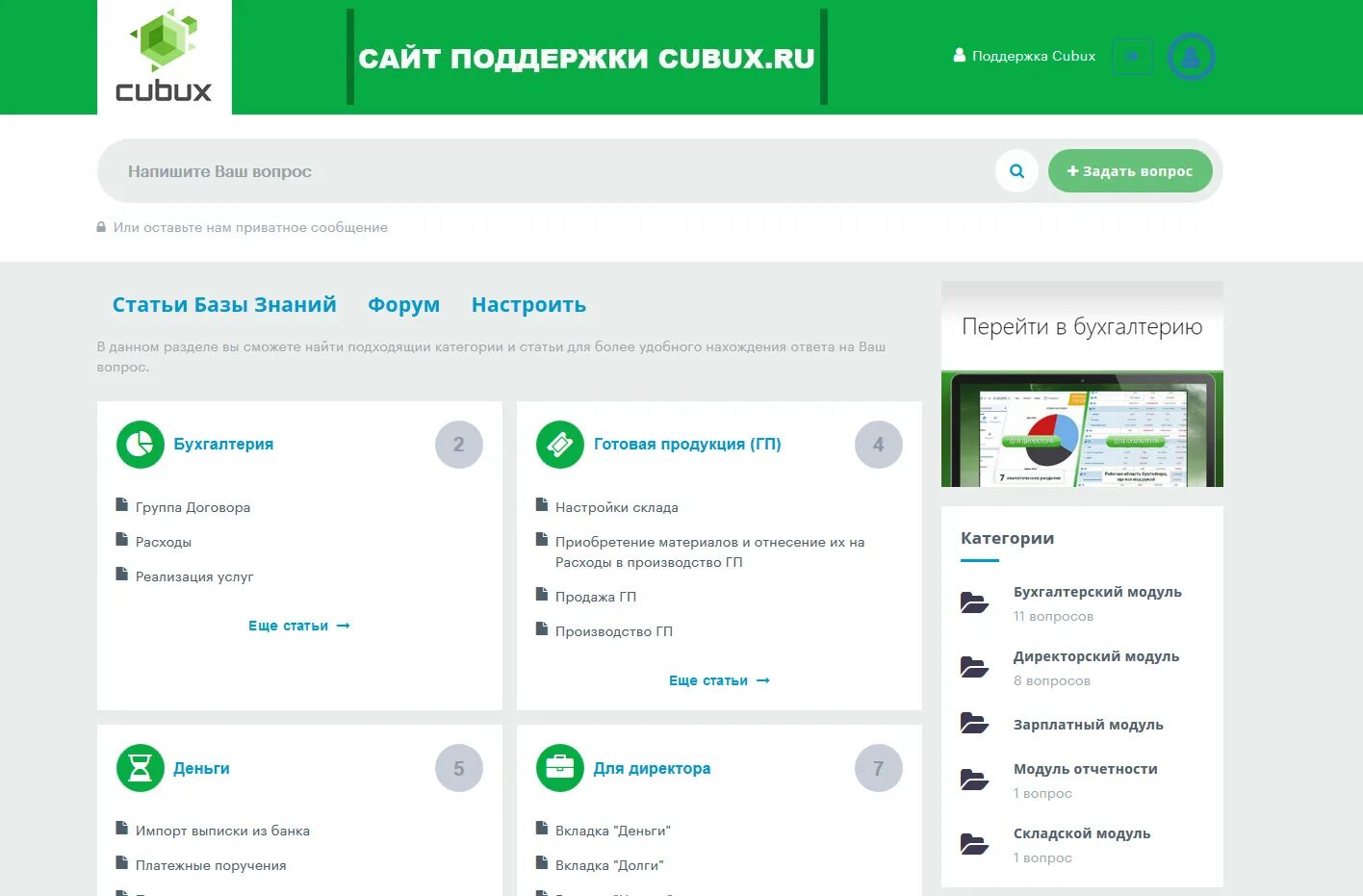This screenshot has width=1363, height=896.
Task: Open Приобретение материалов и отнесение article
Action: click(710, 552)
